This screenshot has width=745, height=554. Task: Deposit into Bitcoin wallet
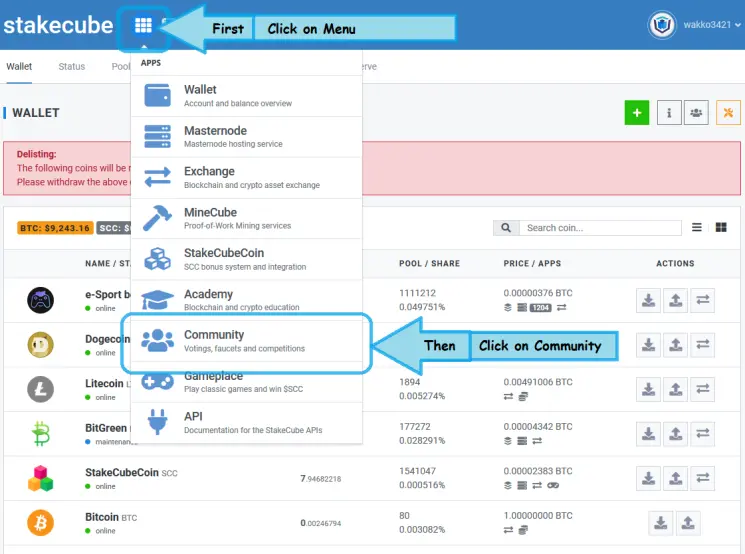(x=660, y=523)
